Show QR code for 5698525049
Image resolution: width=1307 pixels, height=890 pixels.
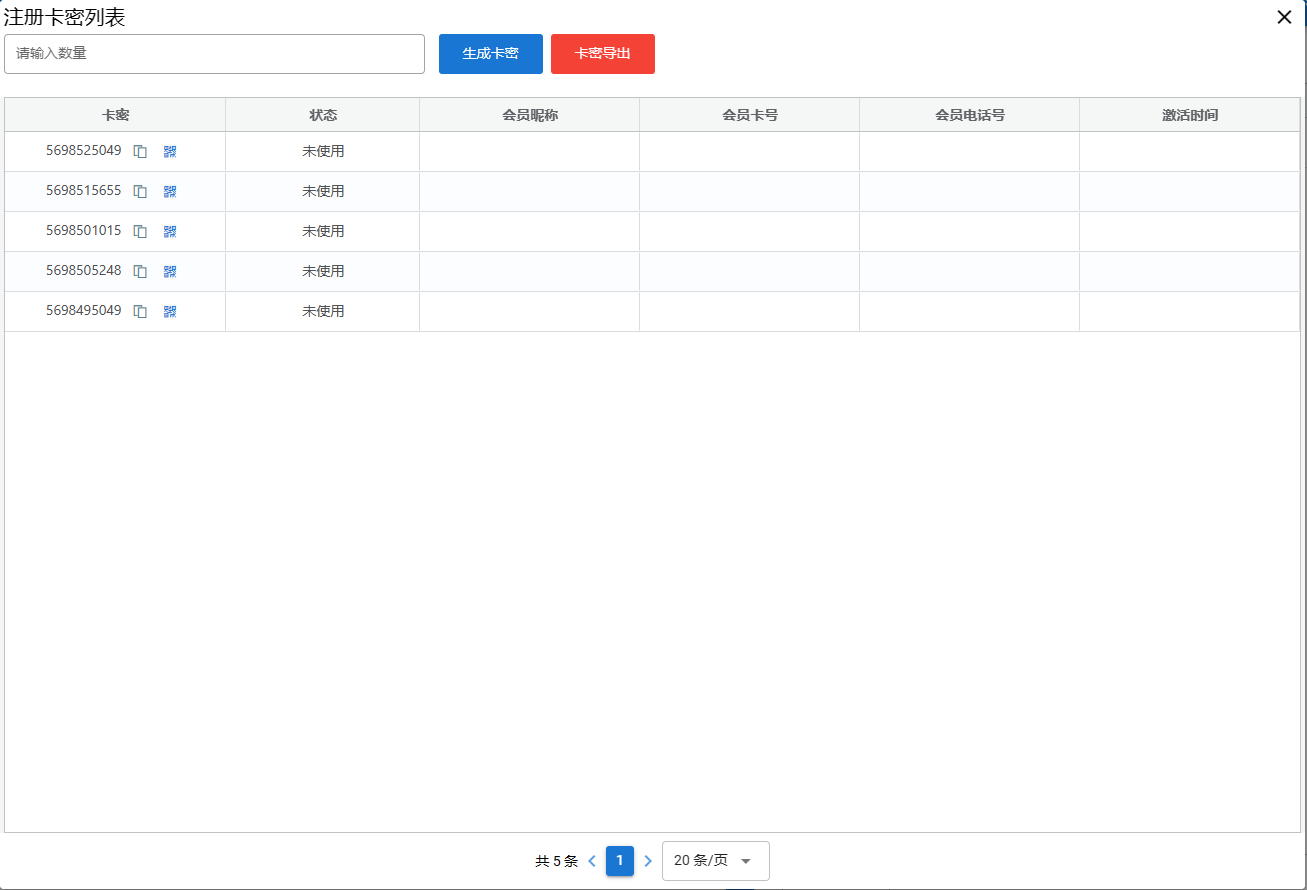[x=170, y=152]
